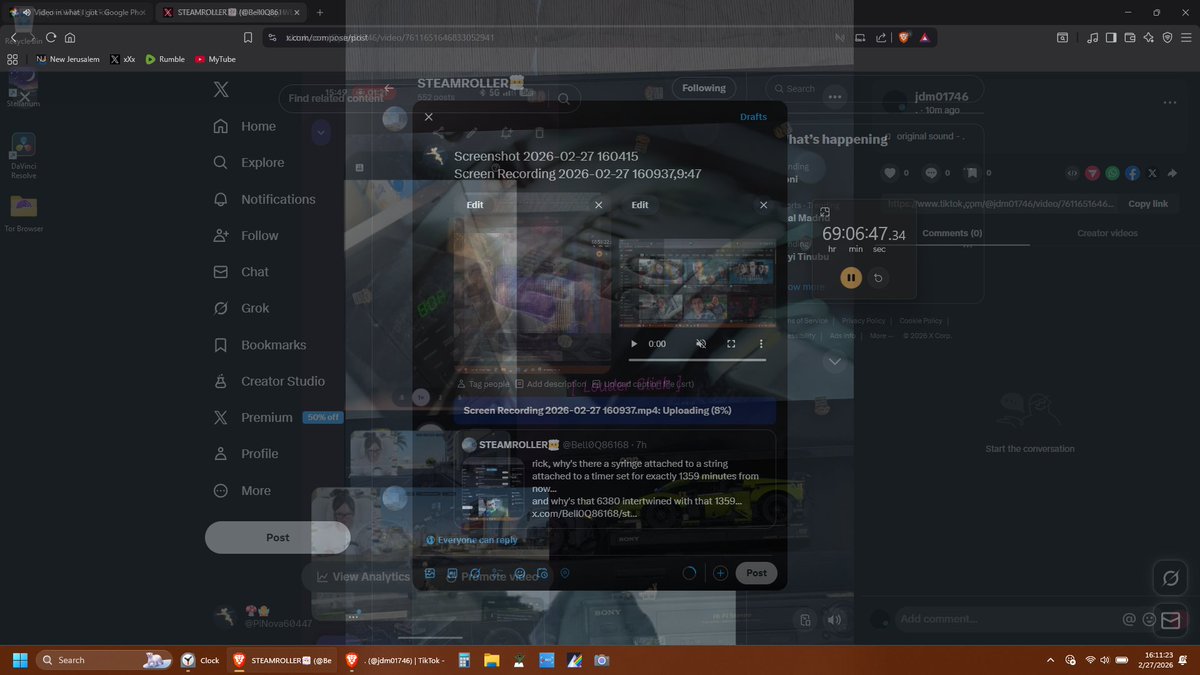Add location tag in compose toolbar
The height and width of the screenshot is (675, 1200).
[x=565, y=574]
